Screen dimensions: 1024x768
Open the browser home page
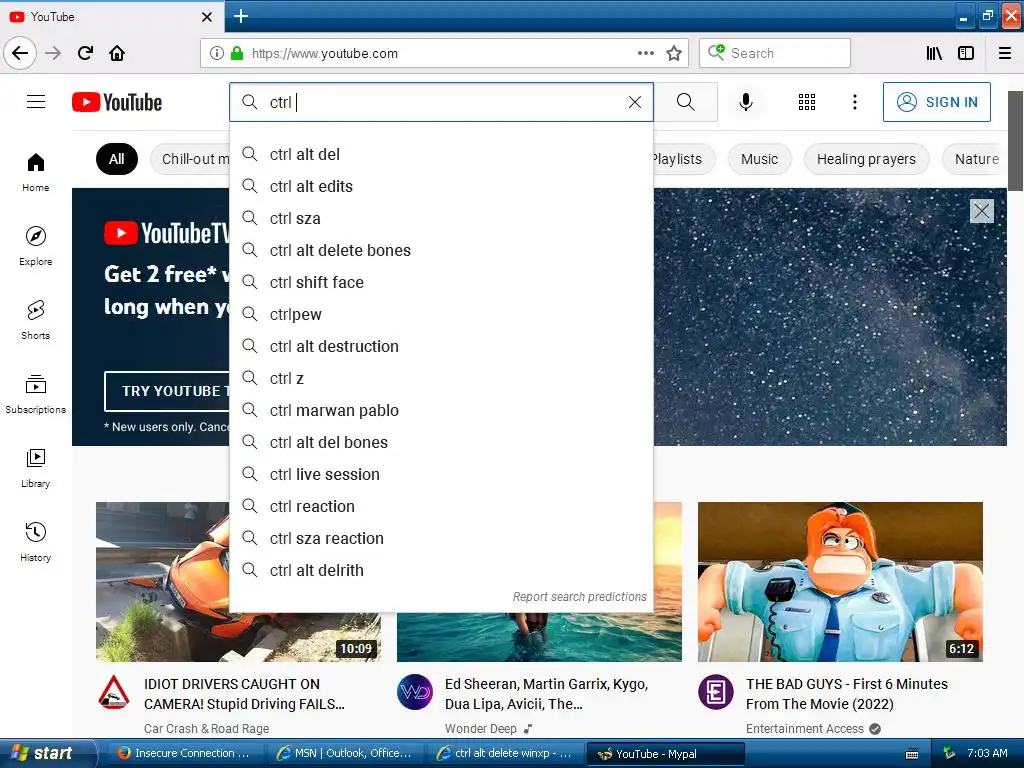[x=117, y=53]
